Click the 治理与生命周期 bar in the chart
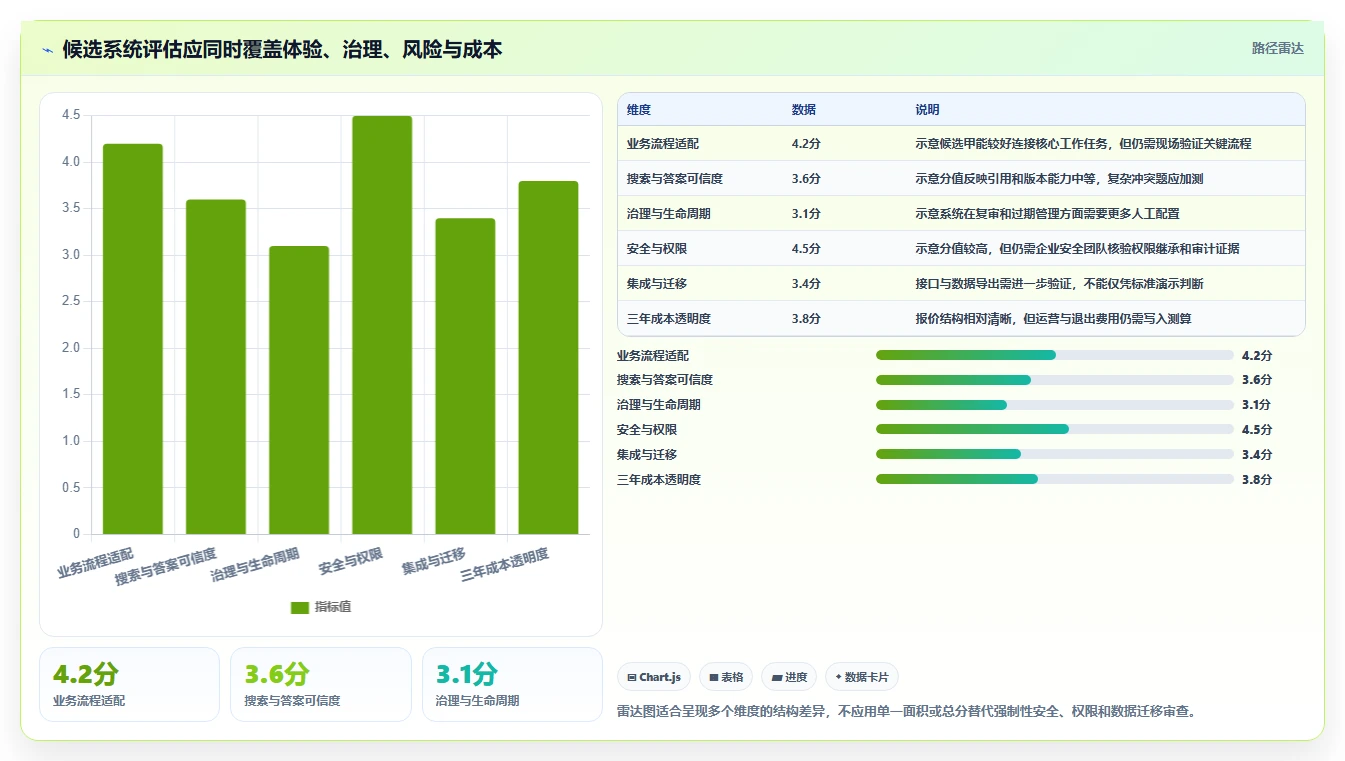This screenshot has height=761, width=1345. [299, 390]
